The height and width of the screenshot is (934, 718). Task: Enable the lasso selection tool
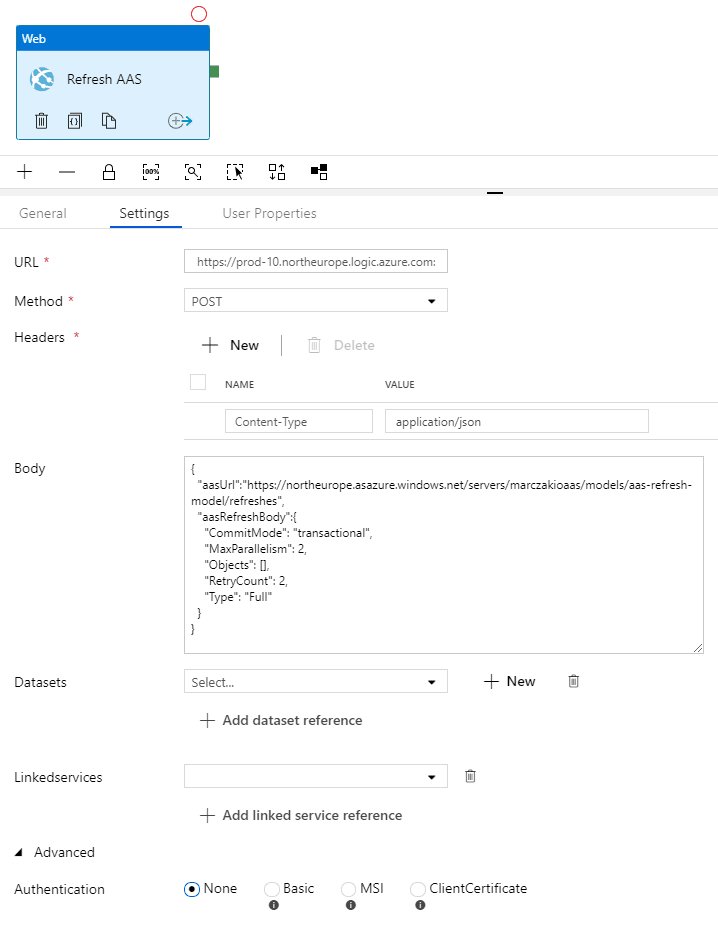coord(235,172)
